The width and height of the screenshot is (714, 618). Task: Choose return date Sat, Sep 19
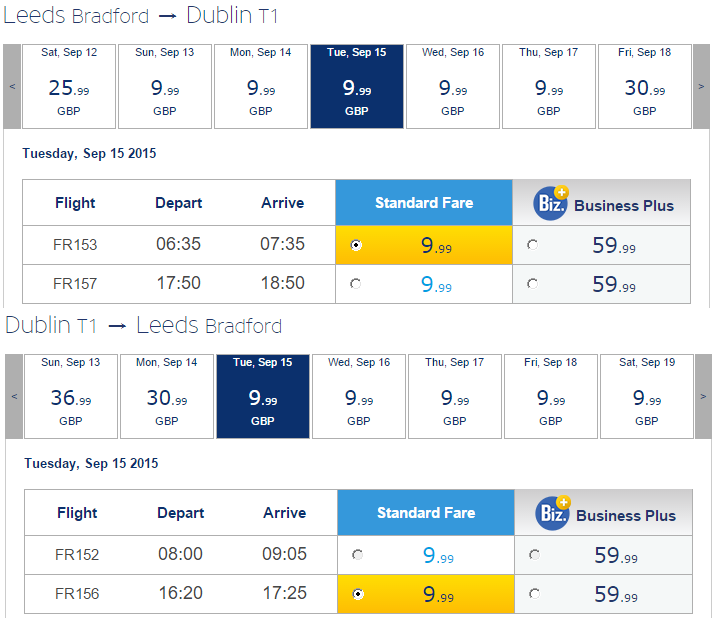click(647, 396)
